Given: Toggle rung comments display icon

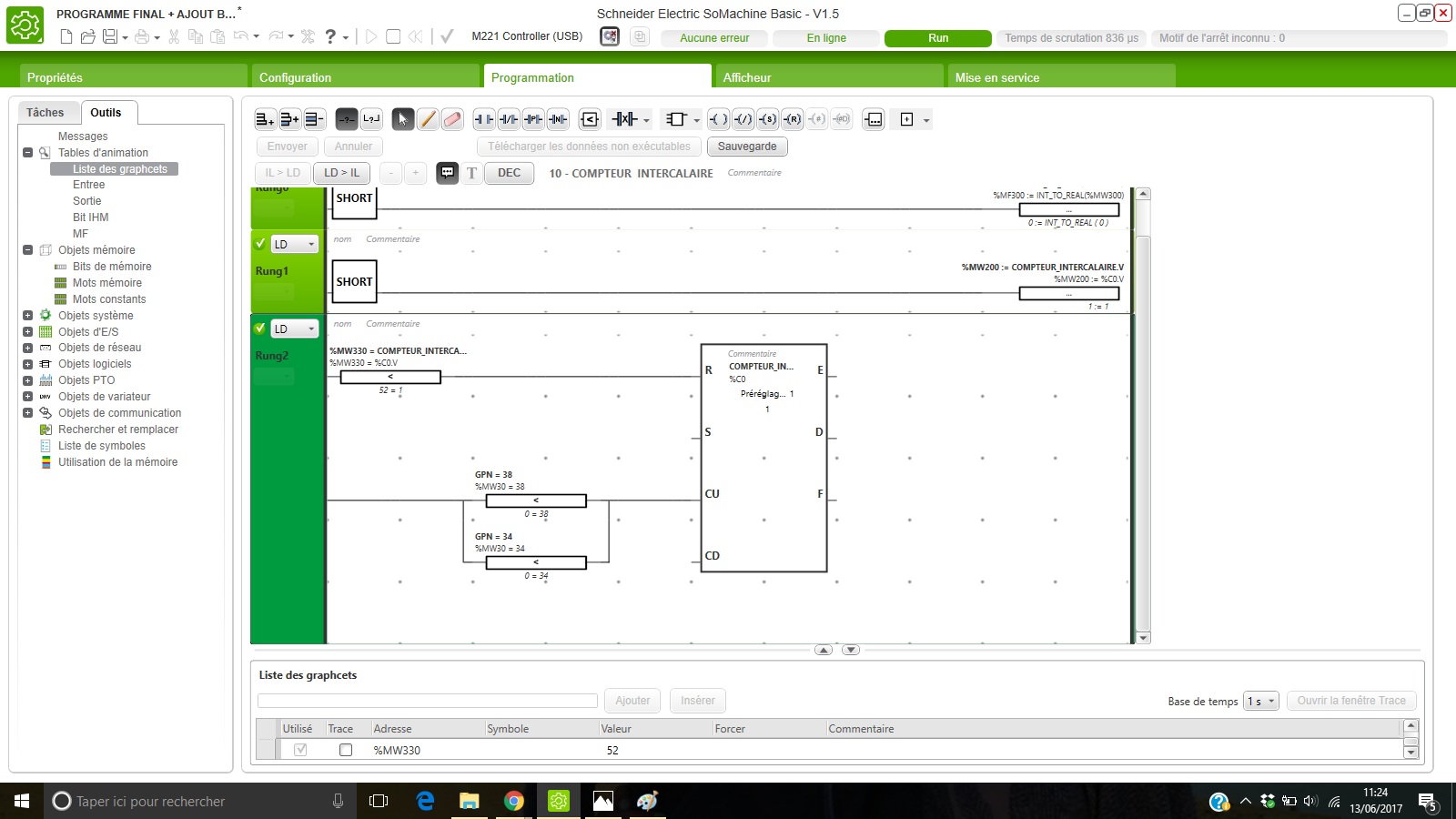Looking at the screenshot, I should coord(447,173).
